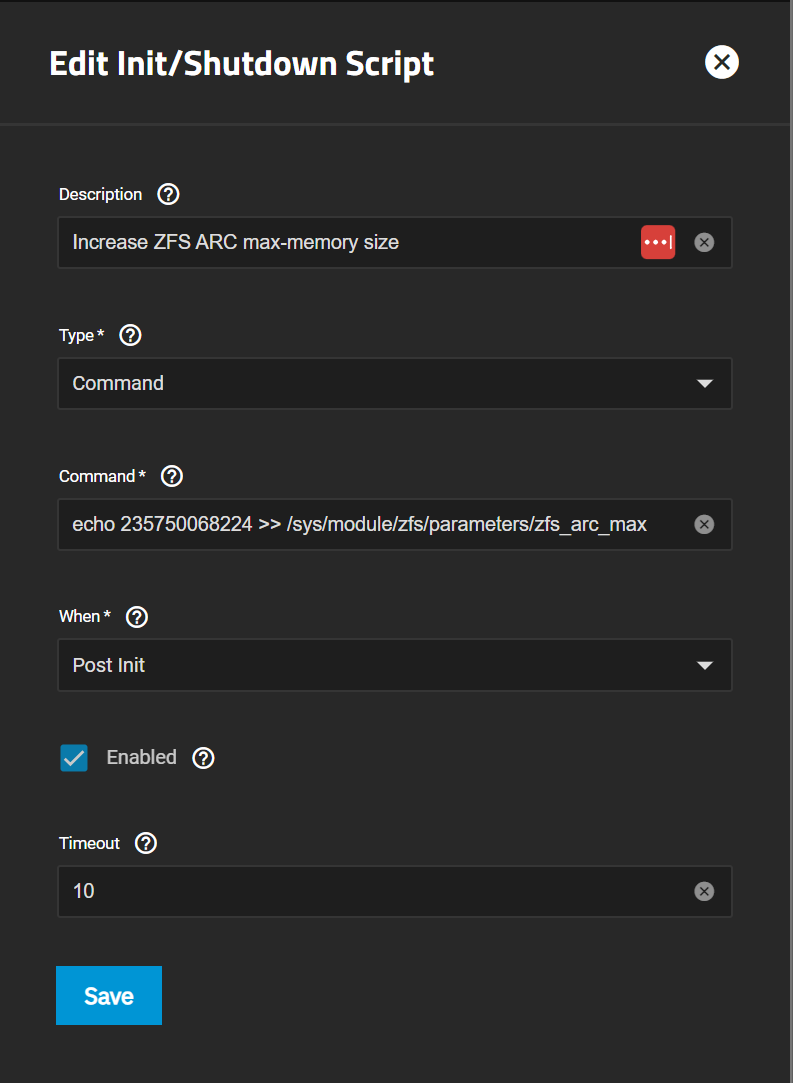This screenshot has height=1083, width=793.
Task: Clear the Timeout value
Action: coord(704,891)
